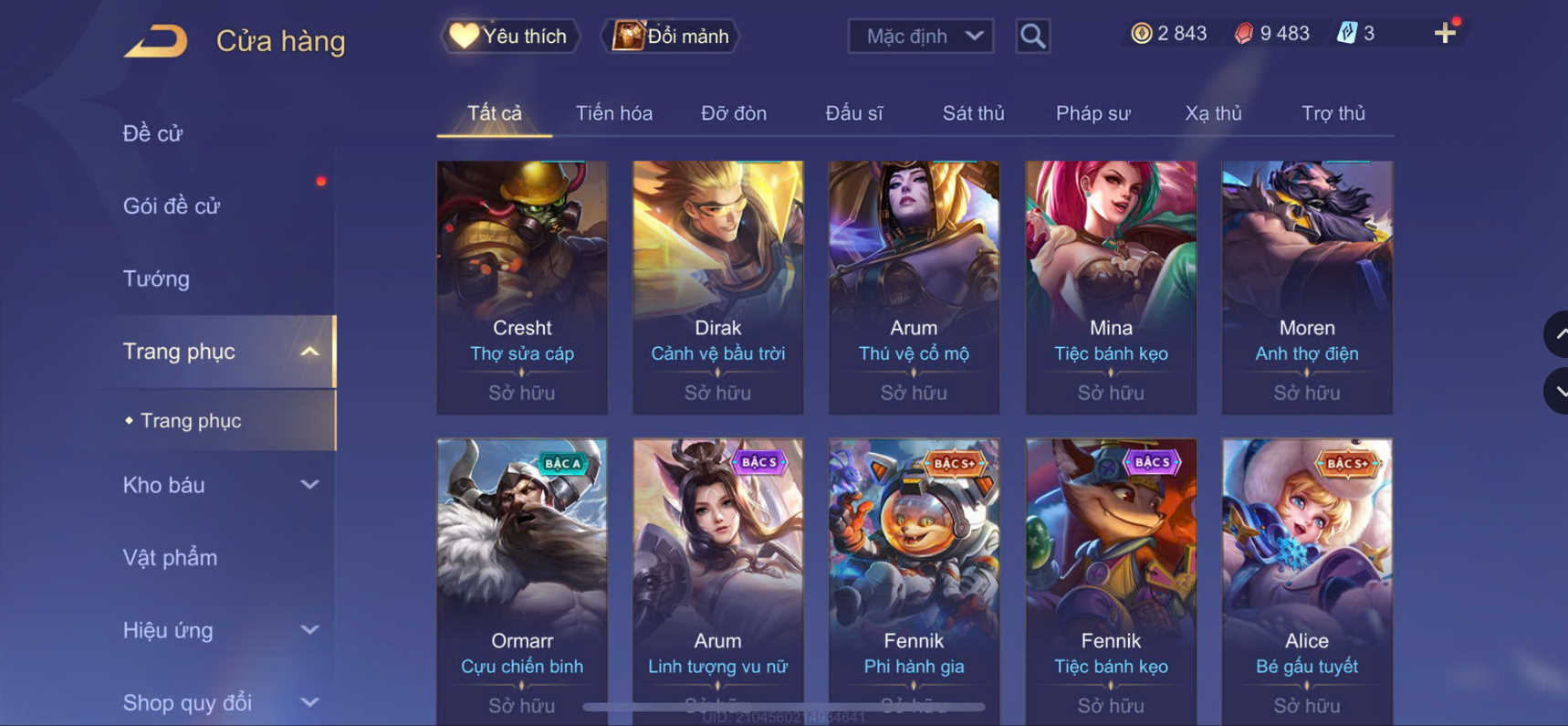This screenshot has width=1568, height=726.
Task: Tap the red ruby currency icon
Action: pos(1243,34)
